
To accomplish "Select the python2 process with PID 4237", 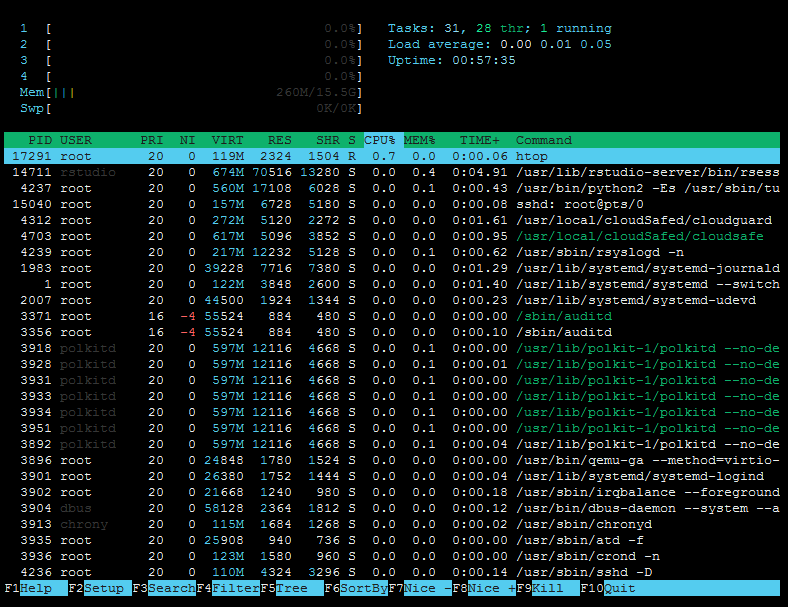I will click(x=392, y=188).
